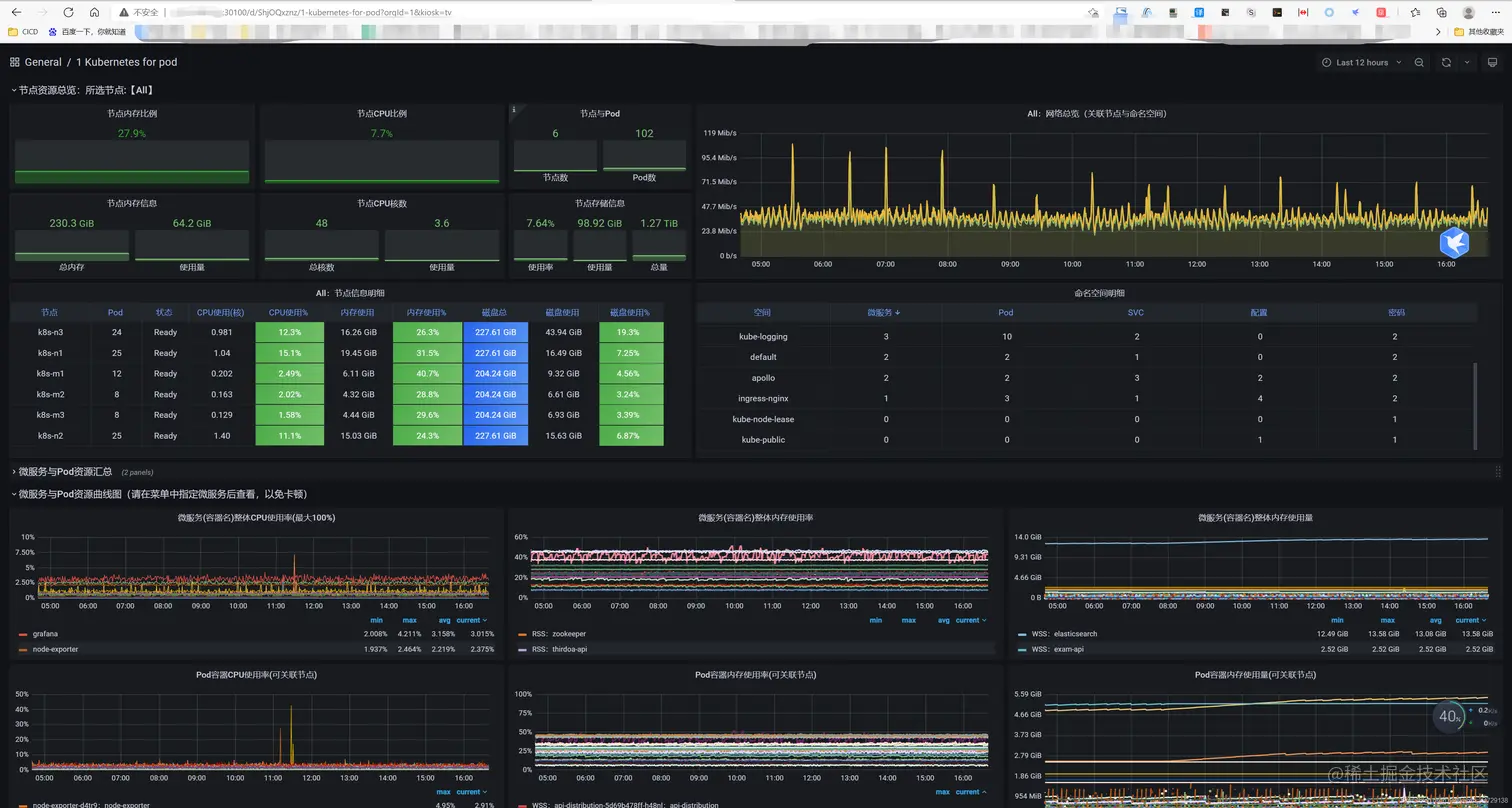This screenshot has height=808, width=1512.
Task: Sort node table by CPU使用(核) header
Action: point(221,312)
